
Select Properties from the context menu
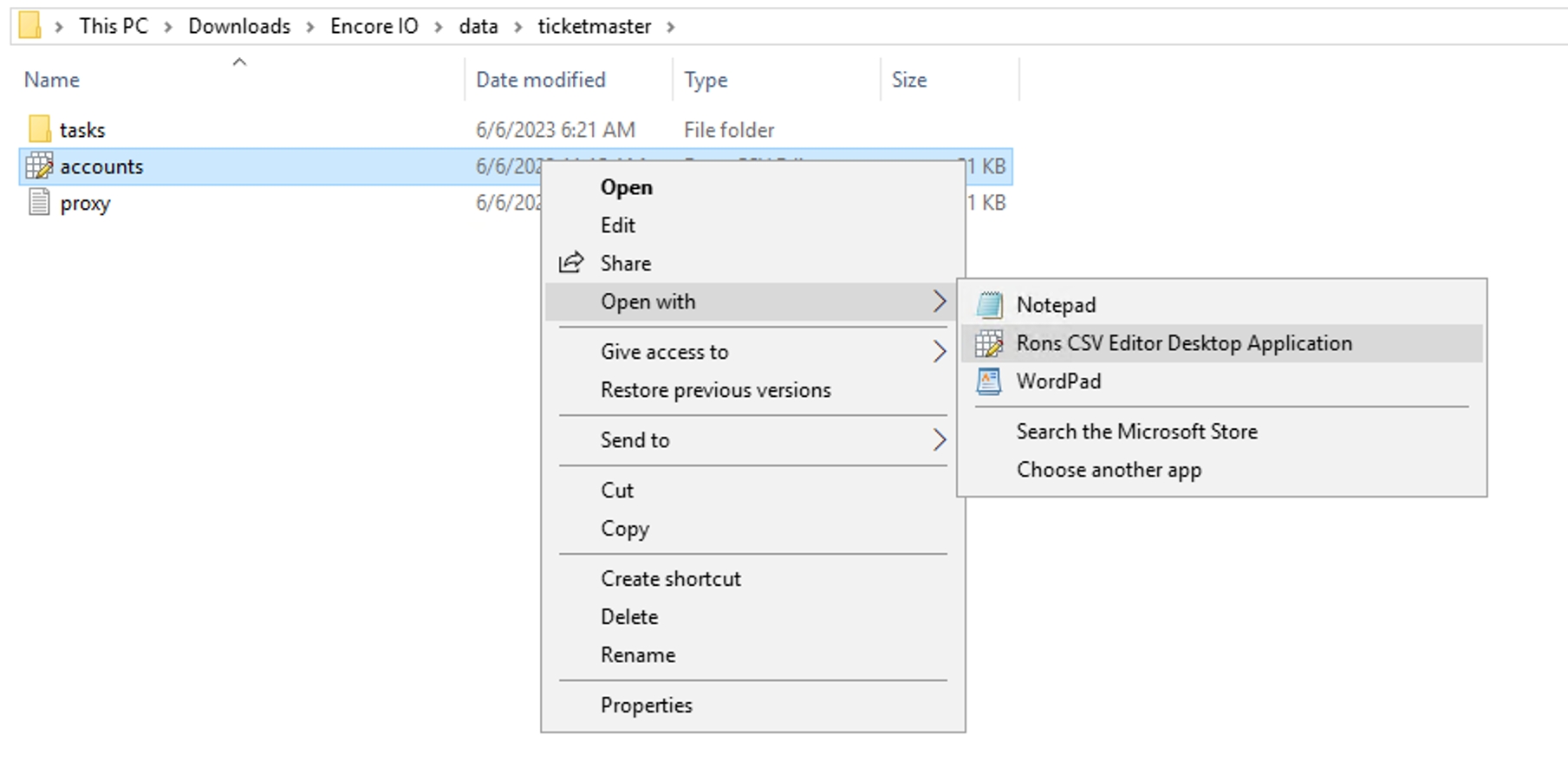(x=646, y=706)
